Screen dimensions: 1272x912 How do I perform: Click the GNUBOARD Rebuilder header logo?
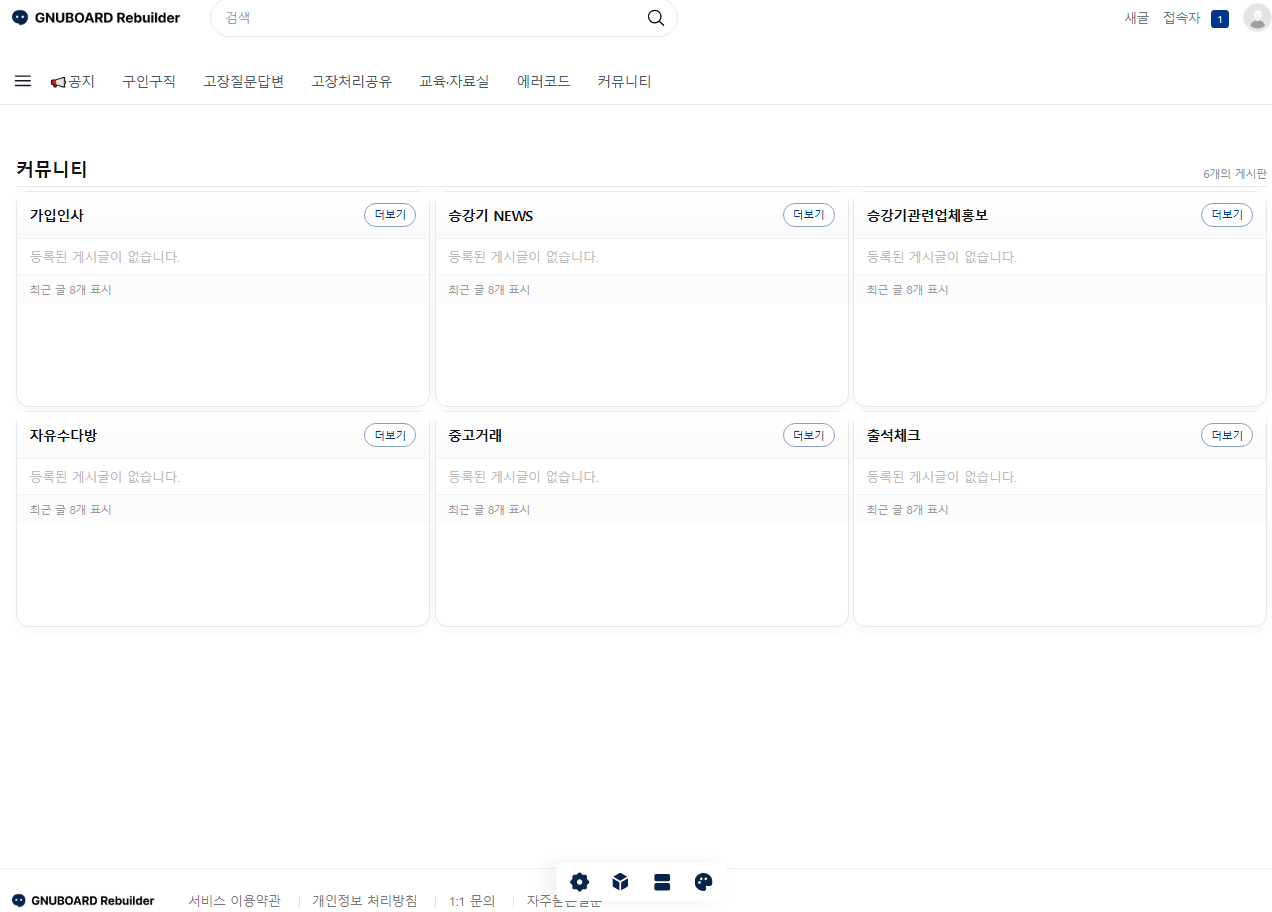coord(96,18)
